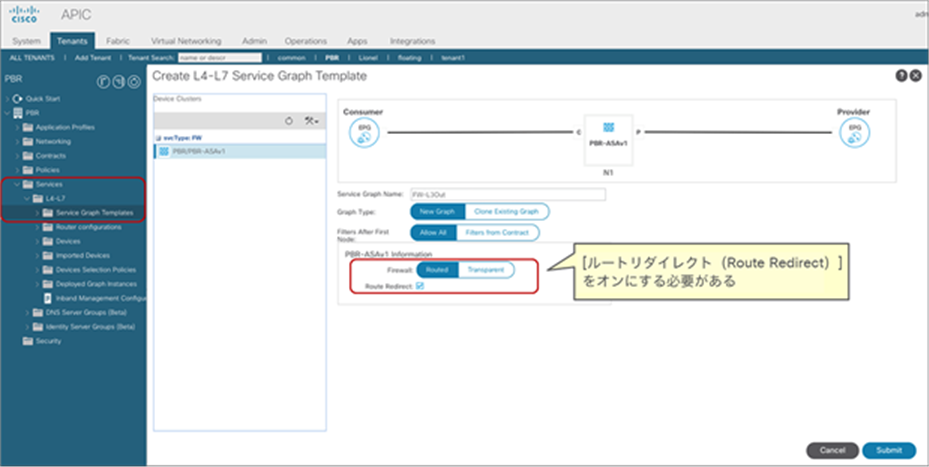Open the help icon in dialog header
The height and width of the screenshot is (467, 929).
point(901,75)
